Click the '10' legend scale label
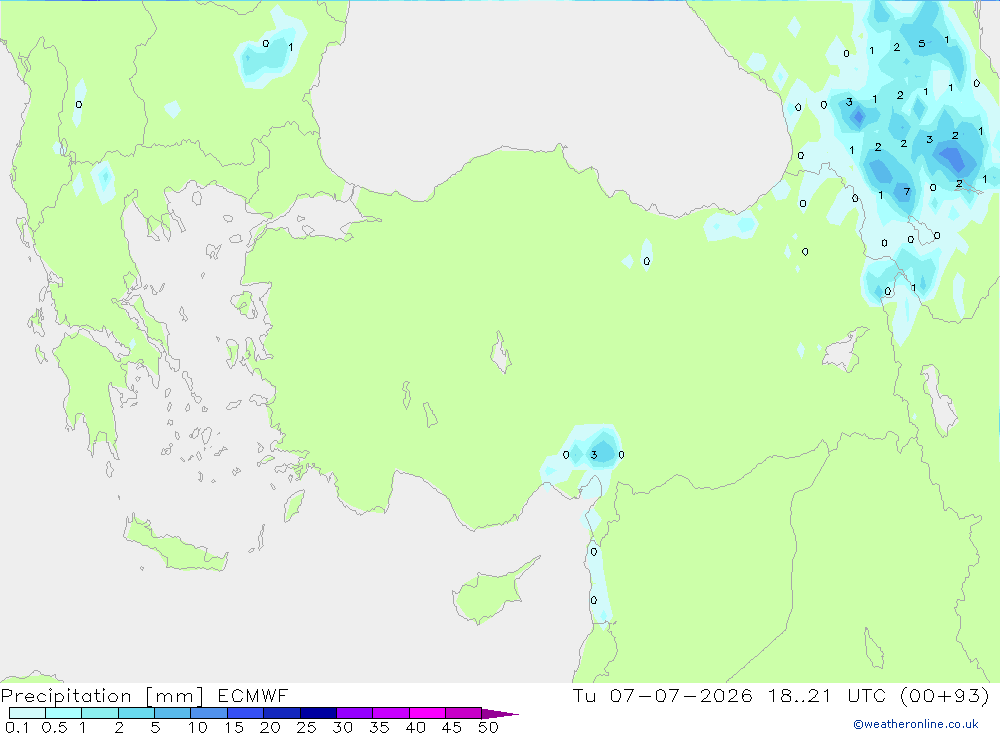The width and height of the screenshot is (1000, 733). pyautogui.click(x=198, y=727)
